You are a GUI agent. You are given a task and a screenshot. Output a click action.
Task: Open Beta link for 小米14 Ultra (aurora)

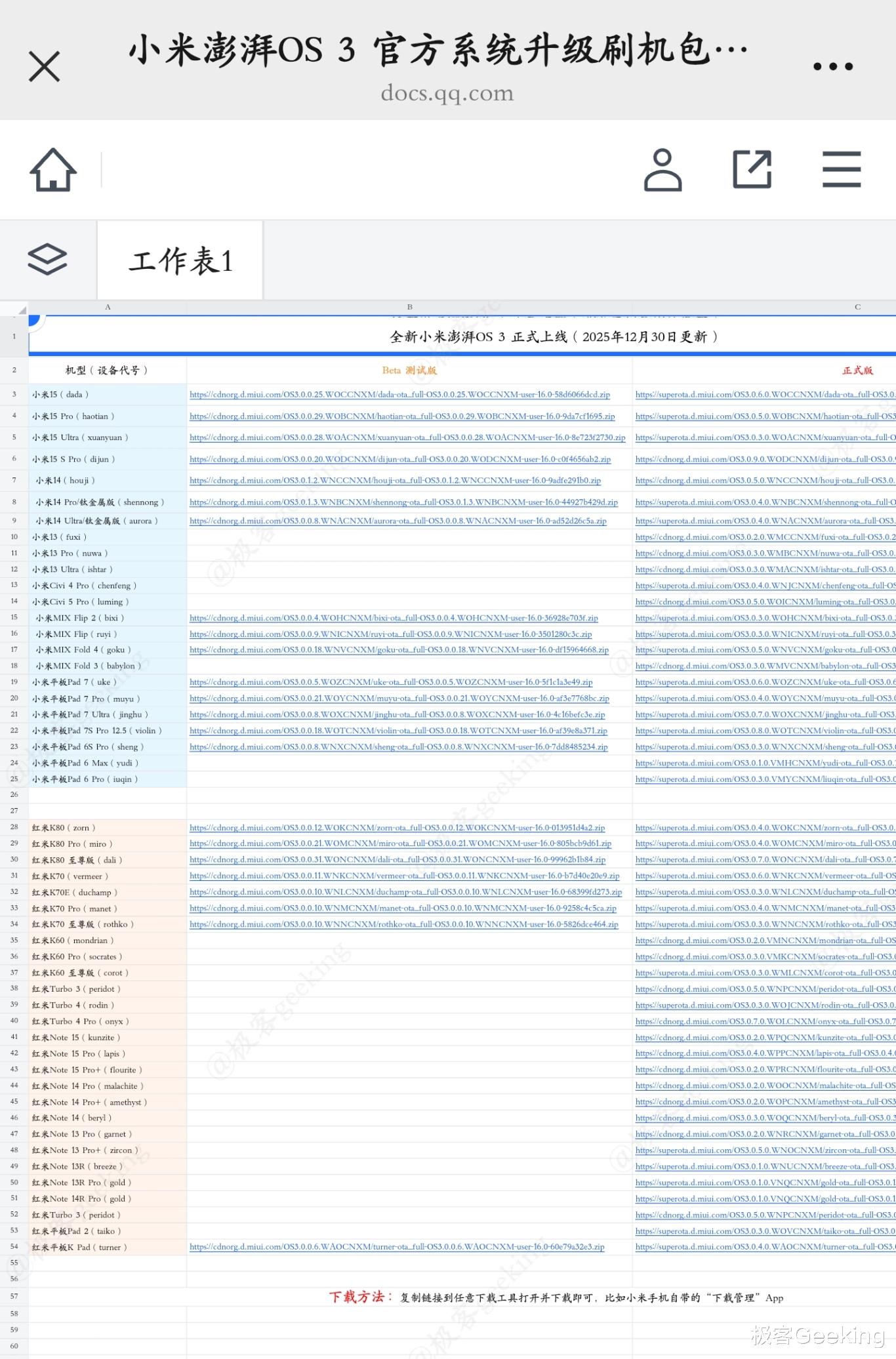pos(398,521)
